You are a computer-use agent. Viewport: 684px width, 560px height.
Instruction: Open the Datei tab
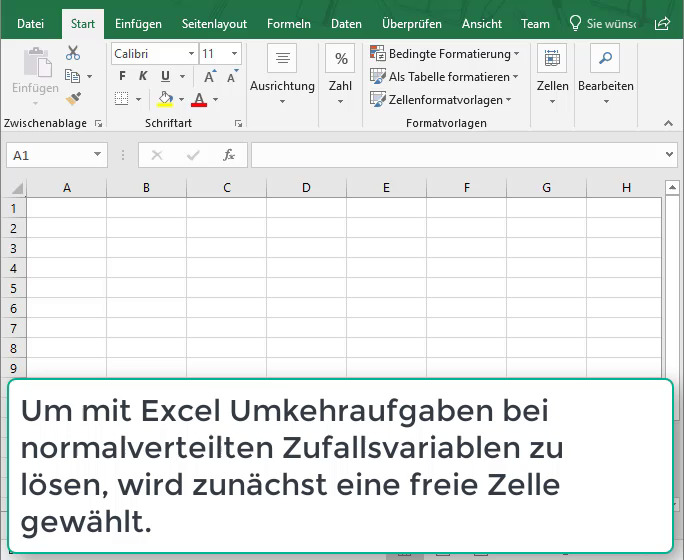31,24
